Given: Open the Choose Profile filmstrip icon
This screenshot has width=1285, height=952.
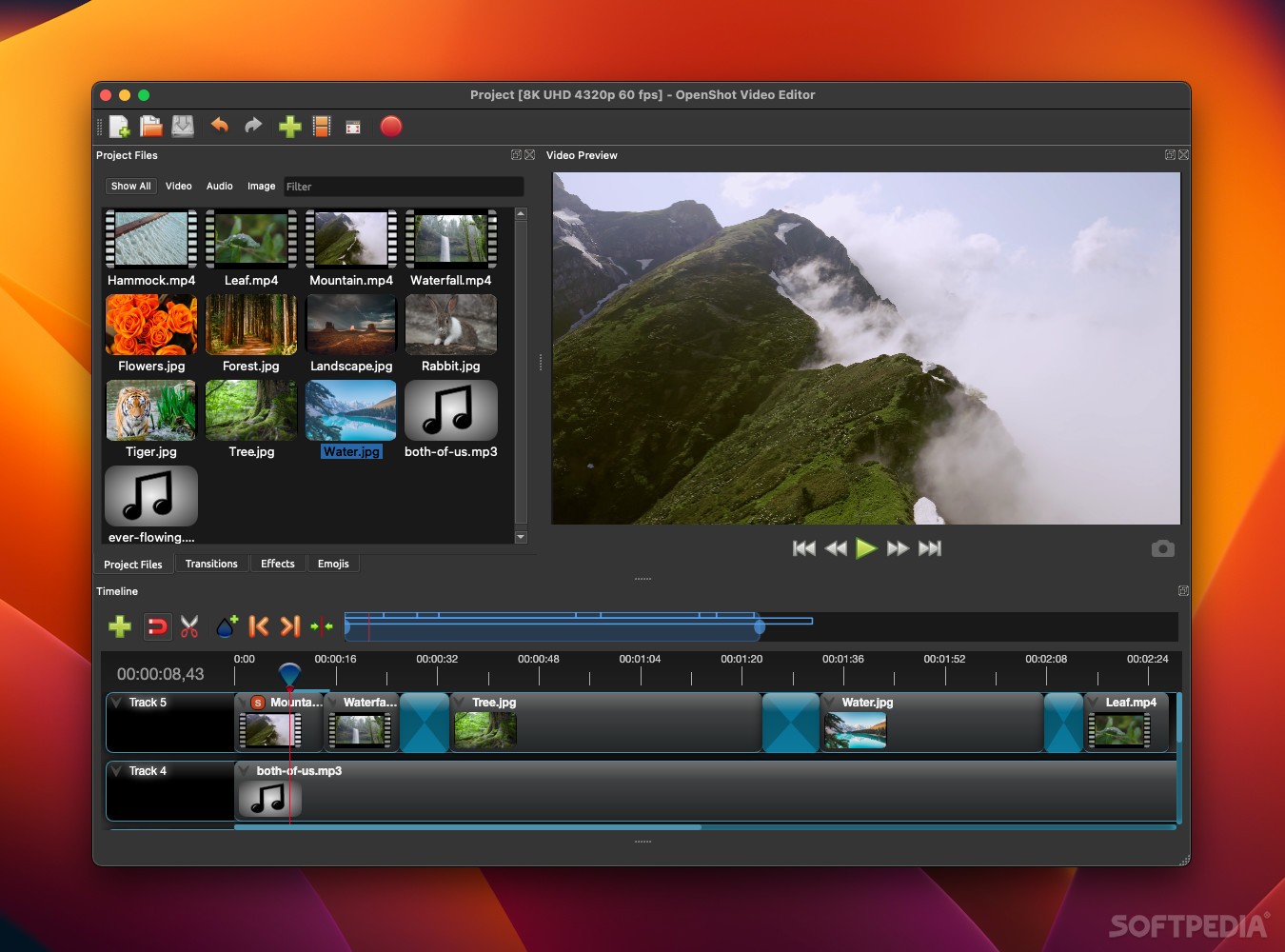Looking at the screenshot, I should (321, 126).
